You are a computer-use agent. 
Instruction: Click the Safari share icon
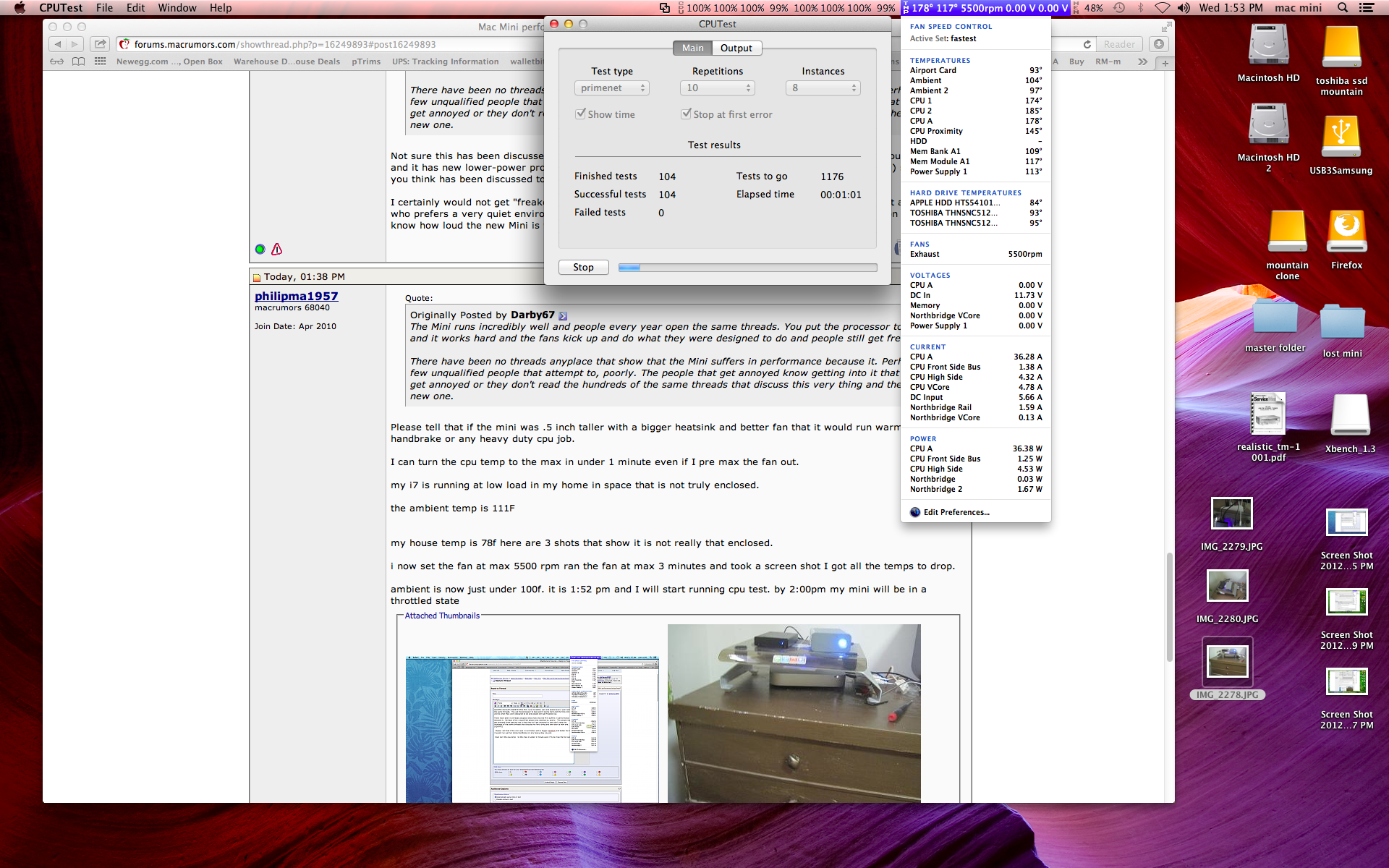(x=101, y=44)
